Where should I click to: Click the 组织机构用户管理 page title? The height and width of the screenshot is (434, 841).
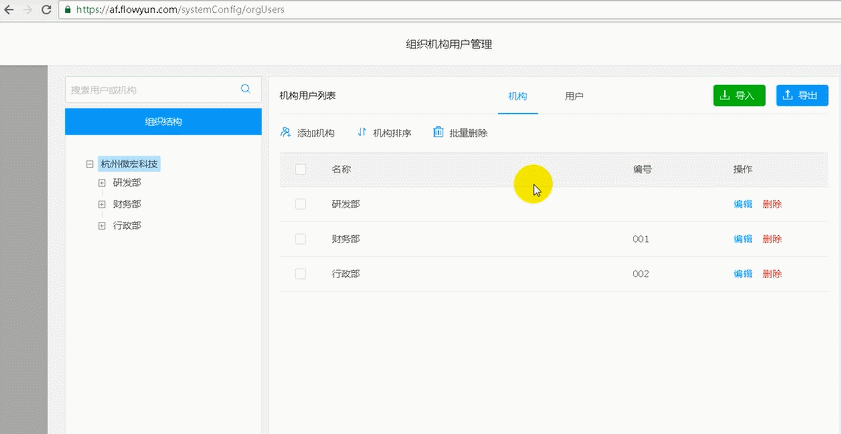coord(449,45)
